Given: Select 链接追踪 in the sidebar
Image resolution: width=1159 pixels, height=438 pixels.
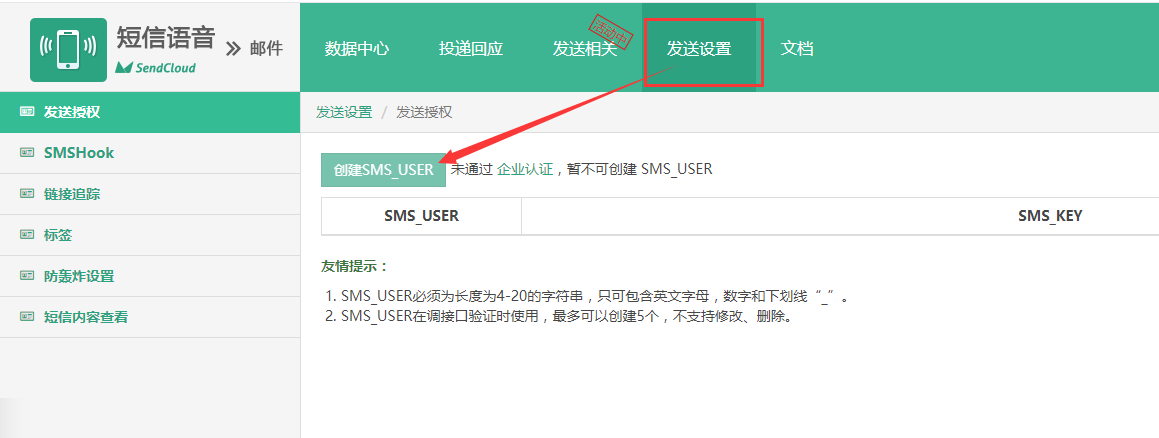Looking at the screenshot, I should (150, 194).
